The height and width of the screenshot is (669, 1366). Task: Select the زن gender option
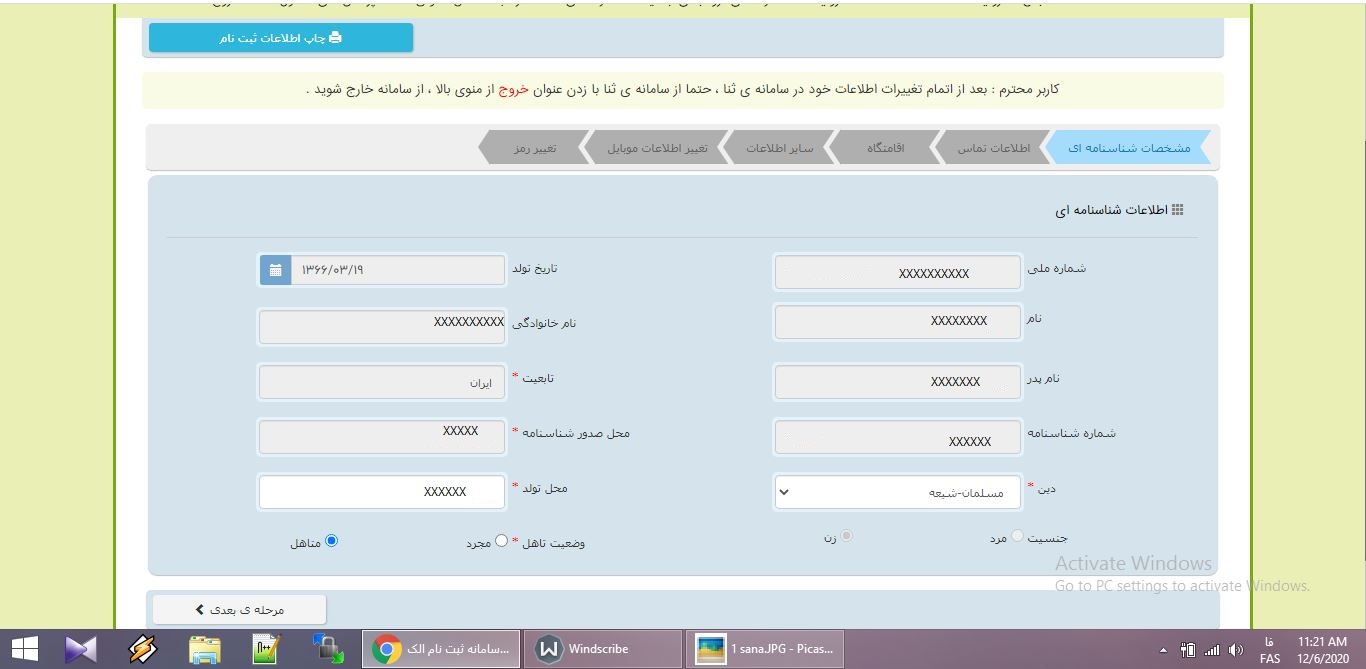846,535
